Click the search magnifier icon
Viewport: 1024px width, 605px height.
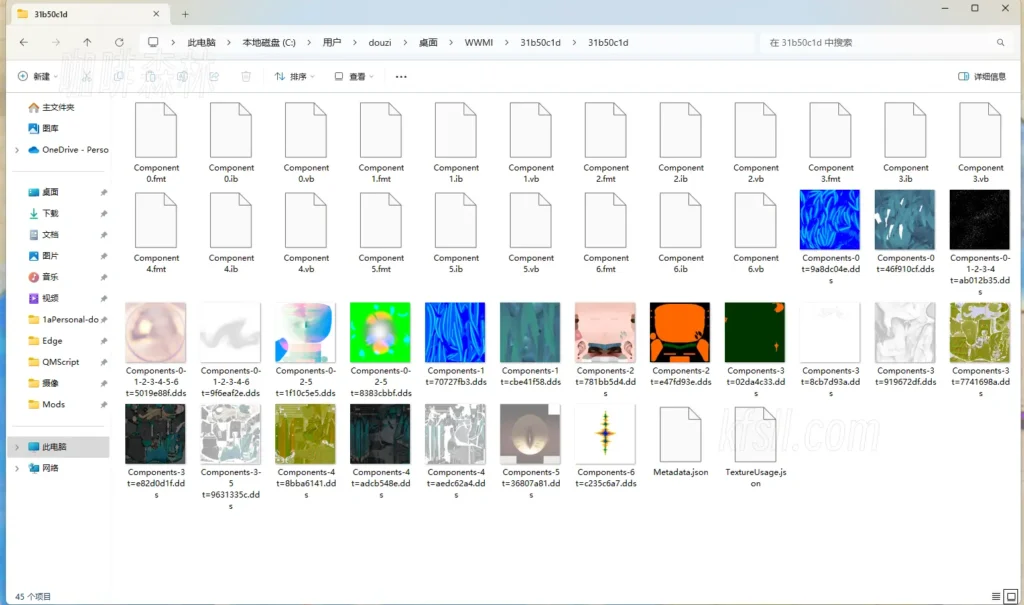[x=1001, y=42]
